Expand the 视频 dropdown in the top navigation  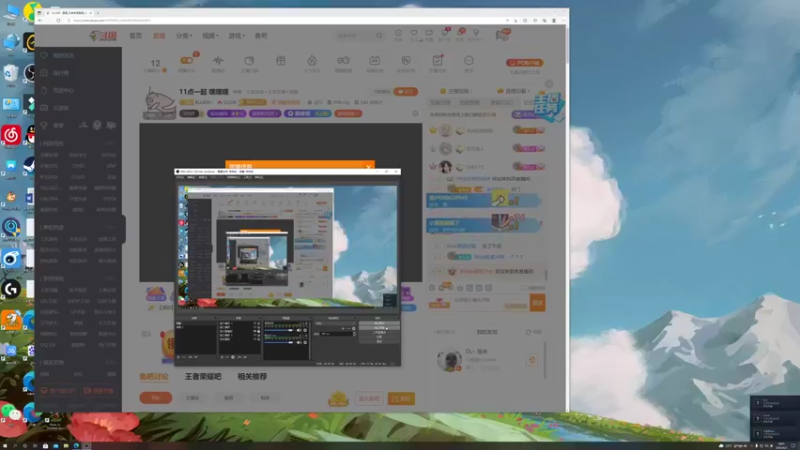pos(210,36)
